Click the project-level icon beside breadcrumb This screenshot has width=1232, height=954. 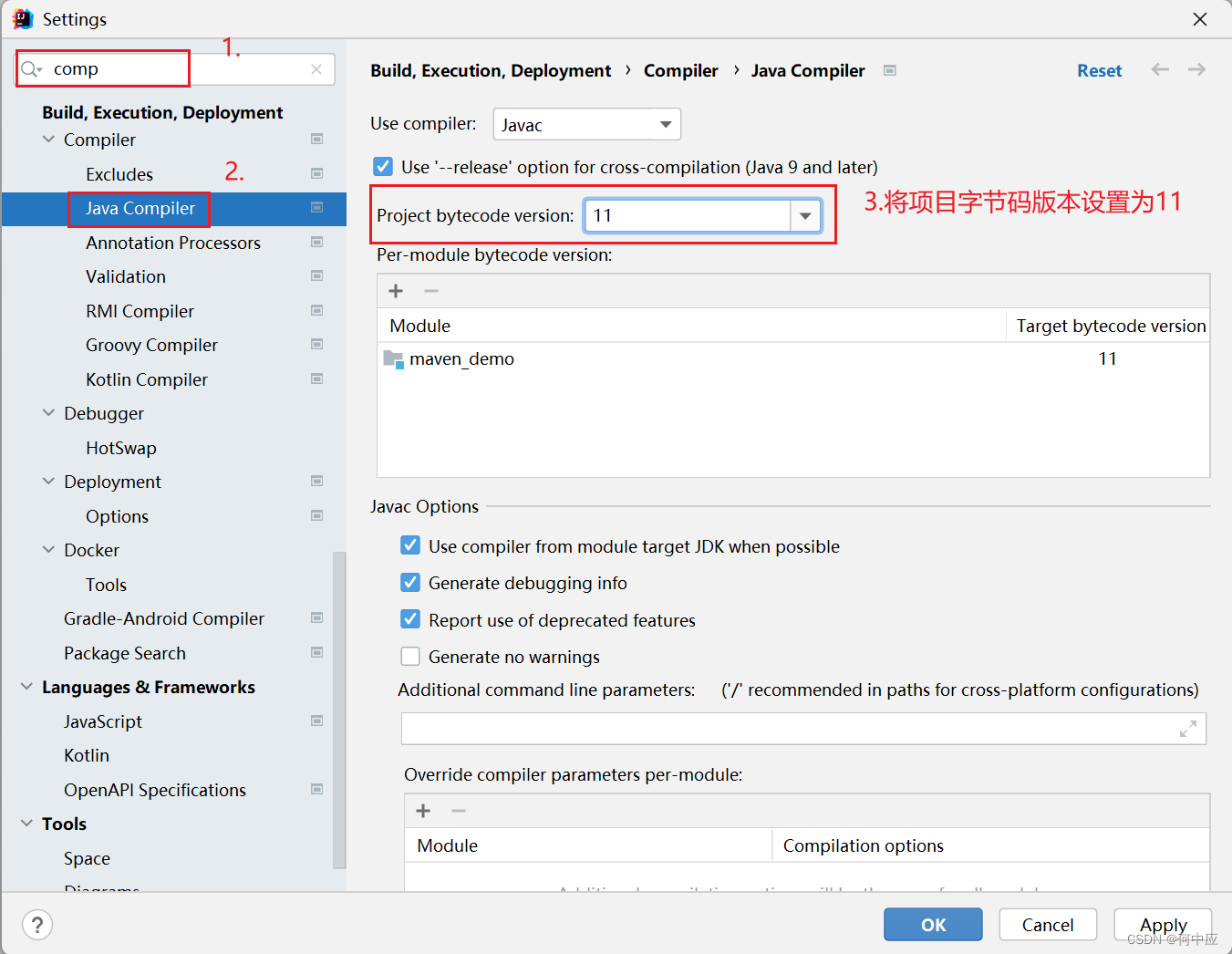click(x=890, y=70)
